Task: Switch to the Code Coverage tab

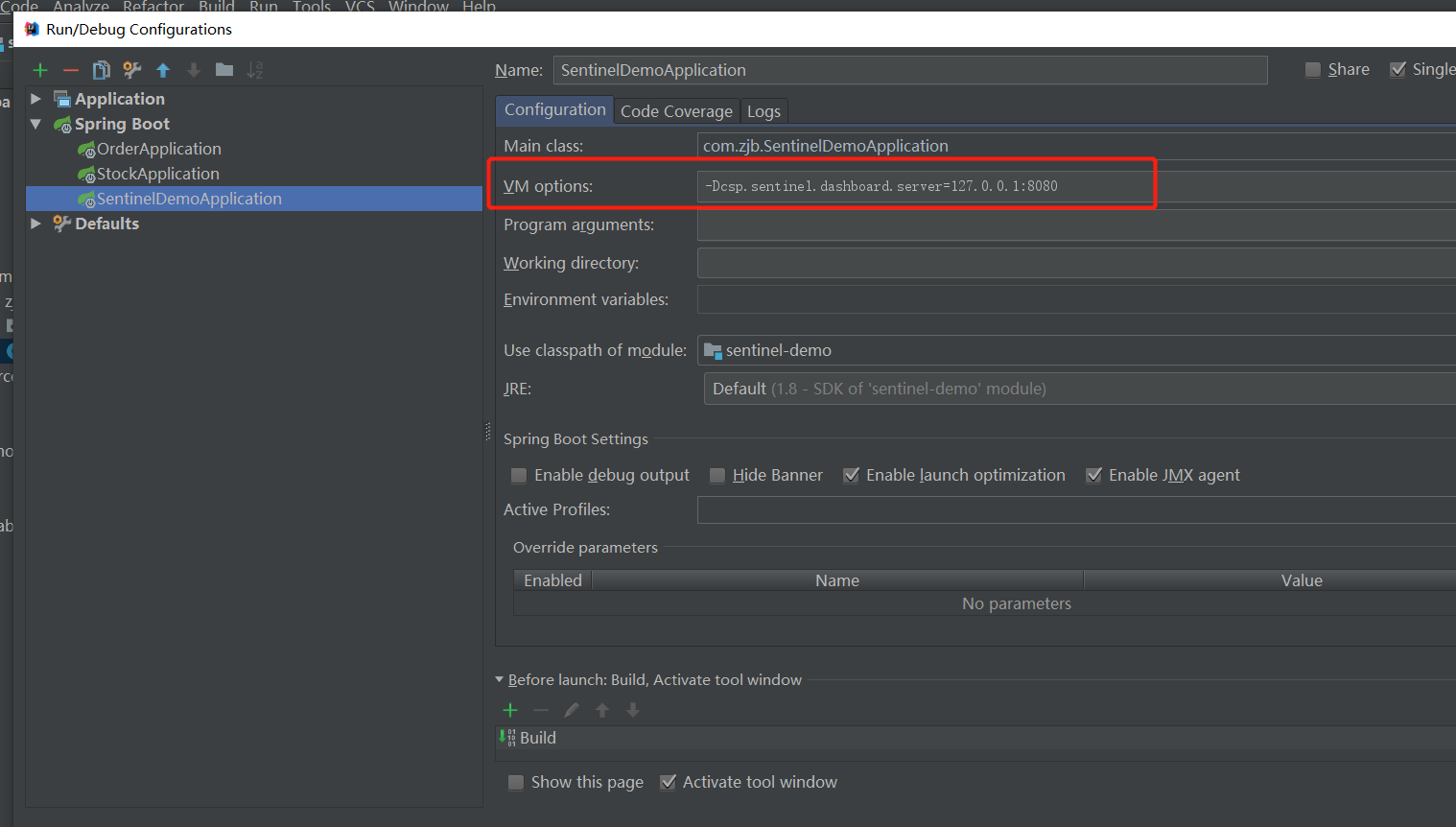Action: coord(676,110)
